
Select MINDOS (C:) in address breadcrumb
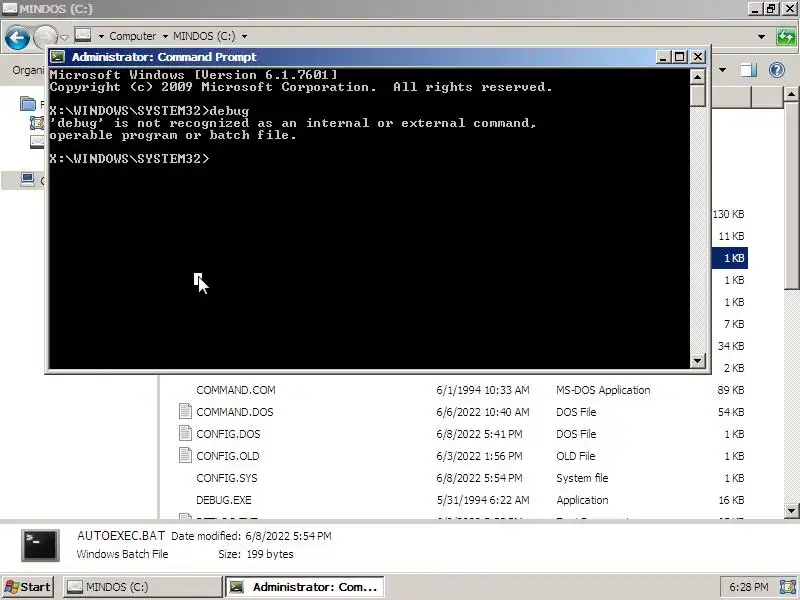tap(204, 36)
